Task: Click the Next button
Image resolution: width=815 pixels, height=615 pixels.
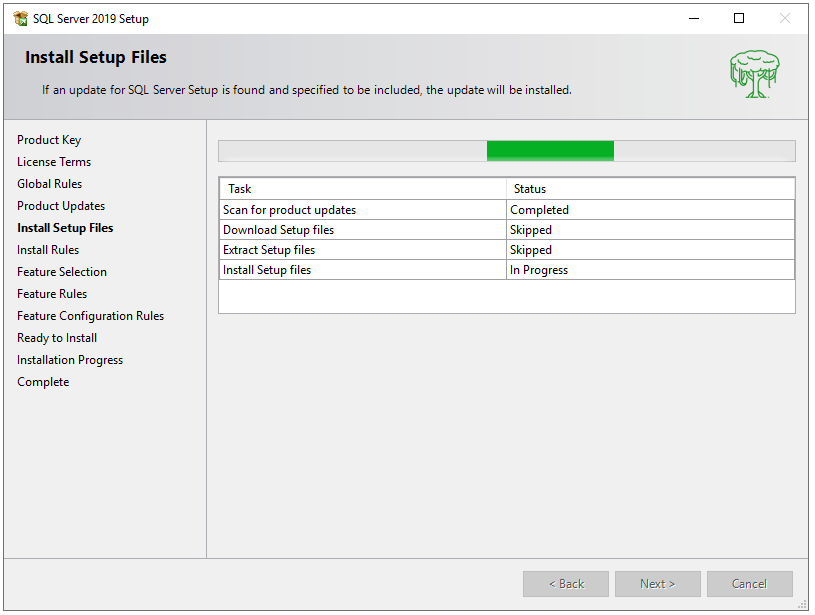Action: point(658,584)
